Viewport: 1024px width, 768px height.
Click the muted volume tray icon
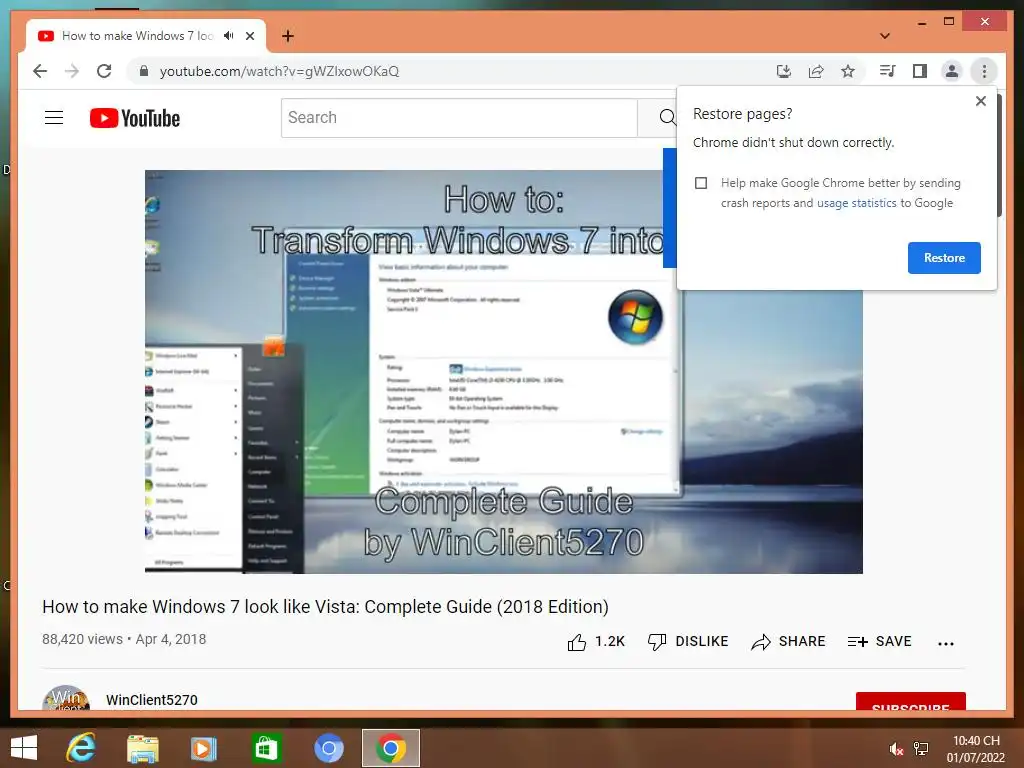point(896,749)
